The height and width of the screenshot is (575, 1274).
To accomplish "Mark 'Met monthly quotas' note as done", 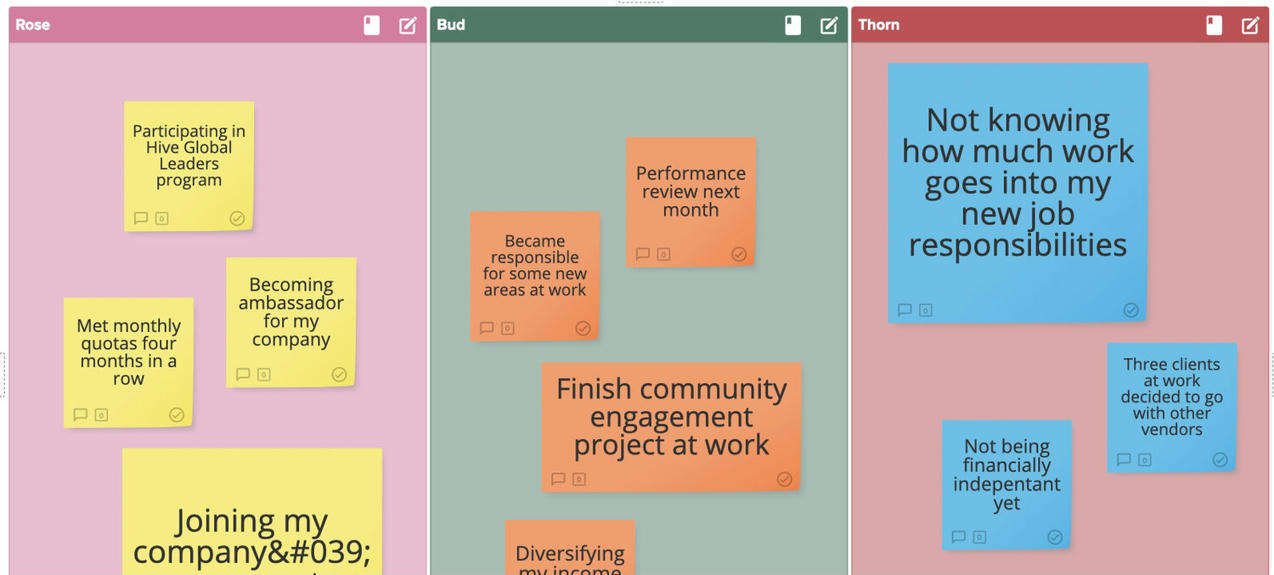I will tap(177, 415).
